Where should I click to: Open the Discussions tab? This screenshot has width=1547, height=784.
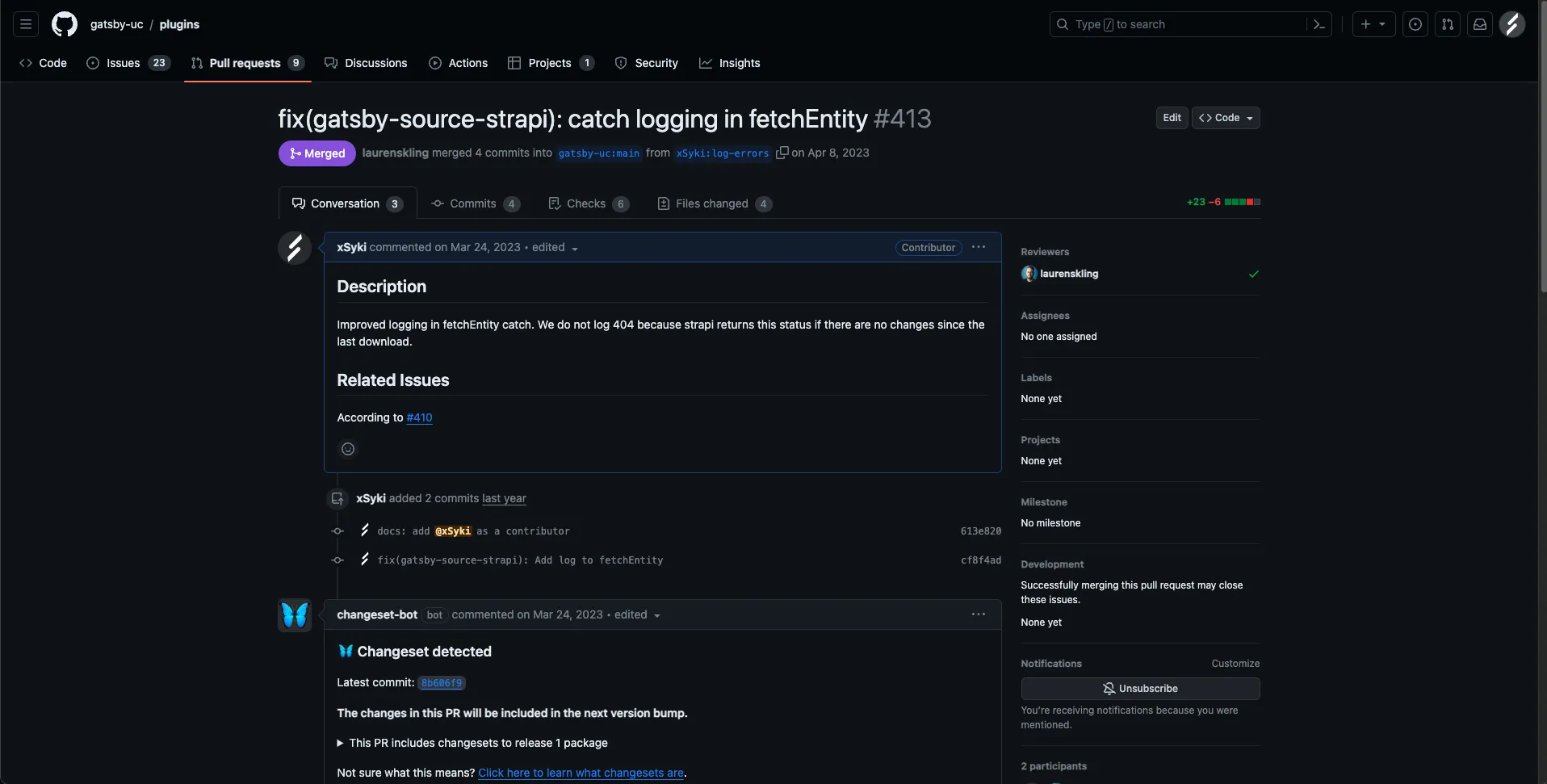[366, 63]
